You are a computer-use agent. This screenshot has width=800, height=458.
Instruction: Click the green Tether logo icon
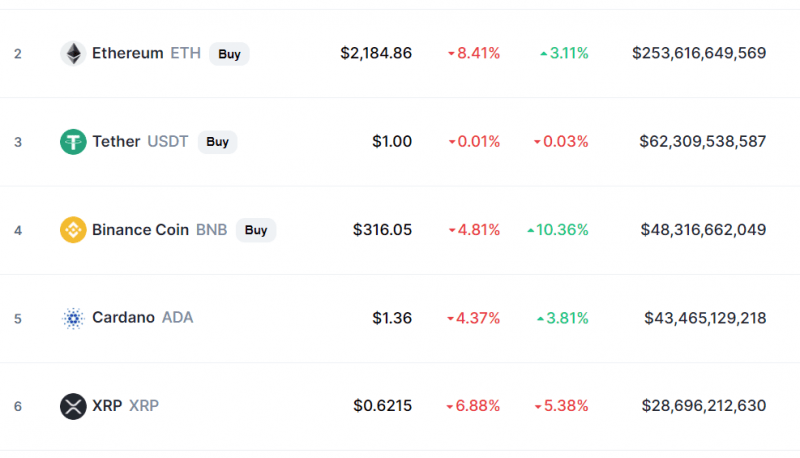click(73, 142)
